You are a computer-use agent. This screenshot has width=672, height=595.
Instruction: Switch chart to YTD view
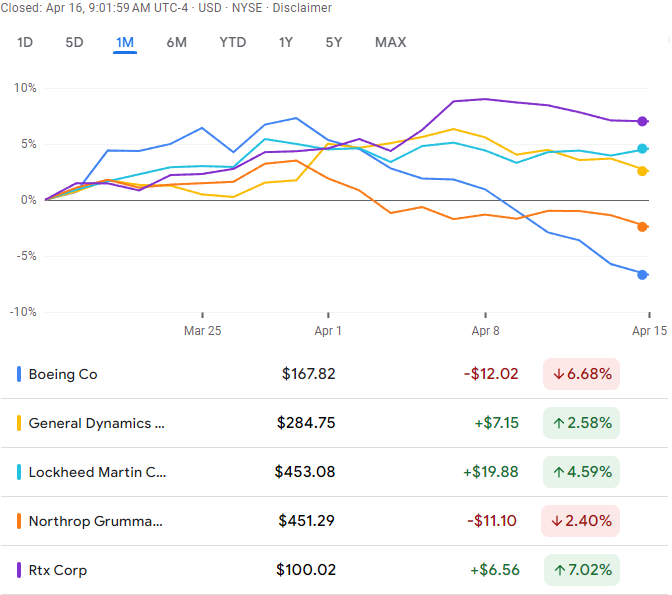click(232, 42)
